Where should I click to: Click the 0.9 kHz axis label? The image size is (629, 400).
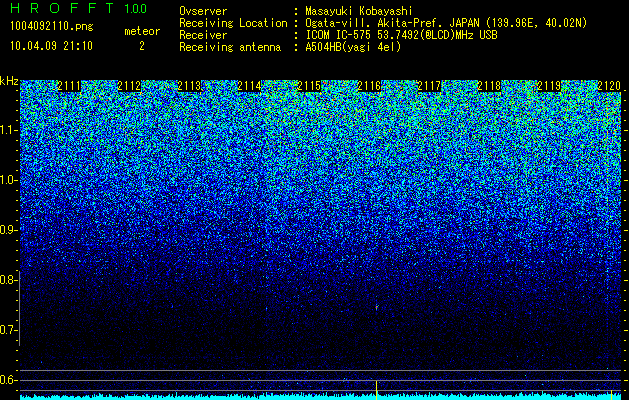[x=8, y=230]
